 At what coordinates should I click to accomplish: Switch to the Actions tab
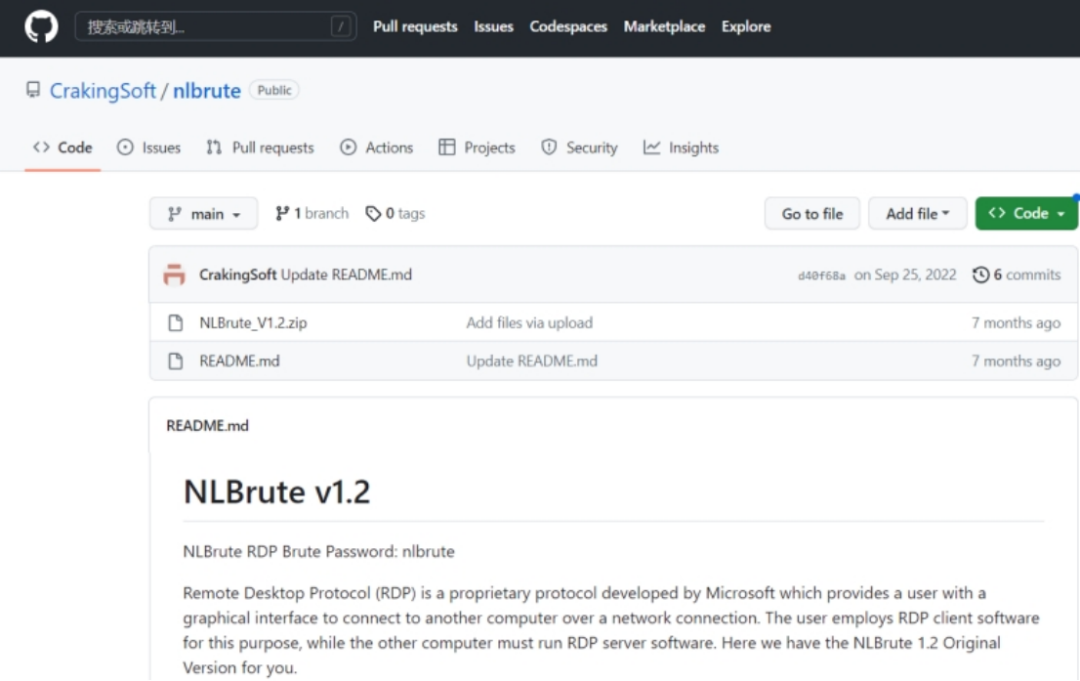coord(376,147)
